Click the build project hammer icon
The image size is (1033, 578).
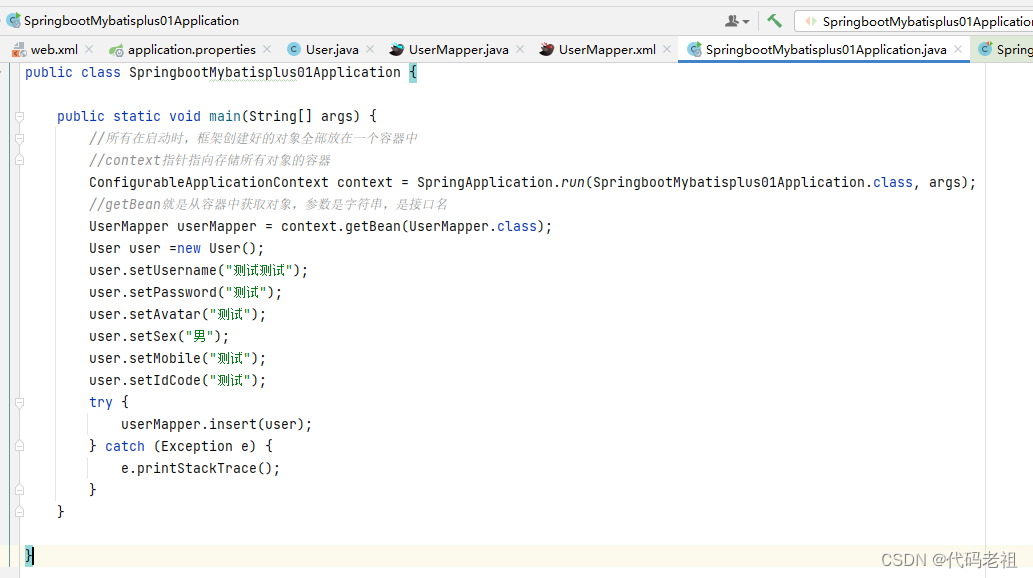tap(774, 21)
